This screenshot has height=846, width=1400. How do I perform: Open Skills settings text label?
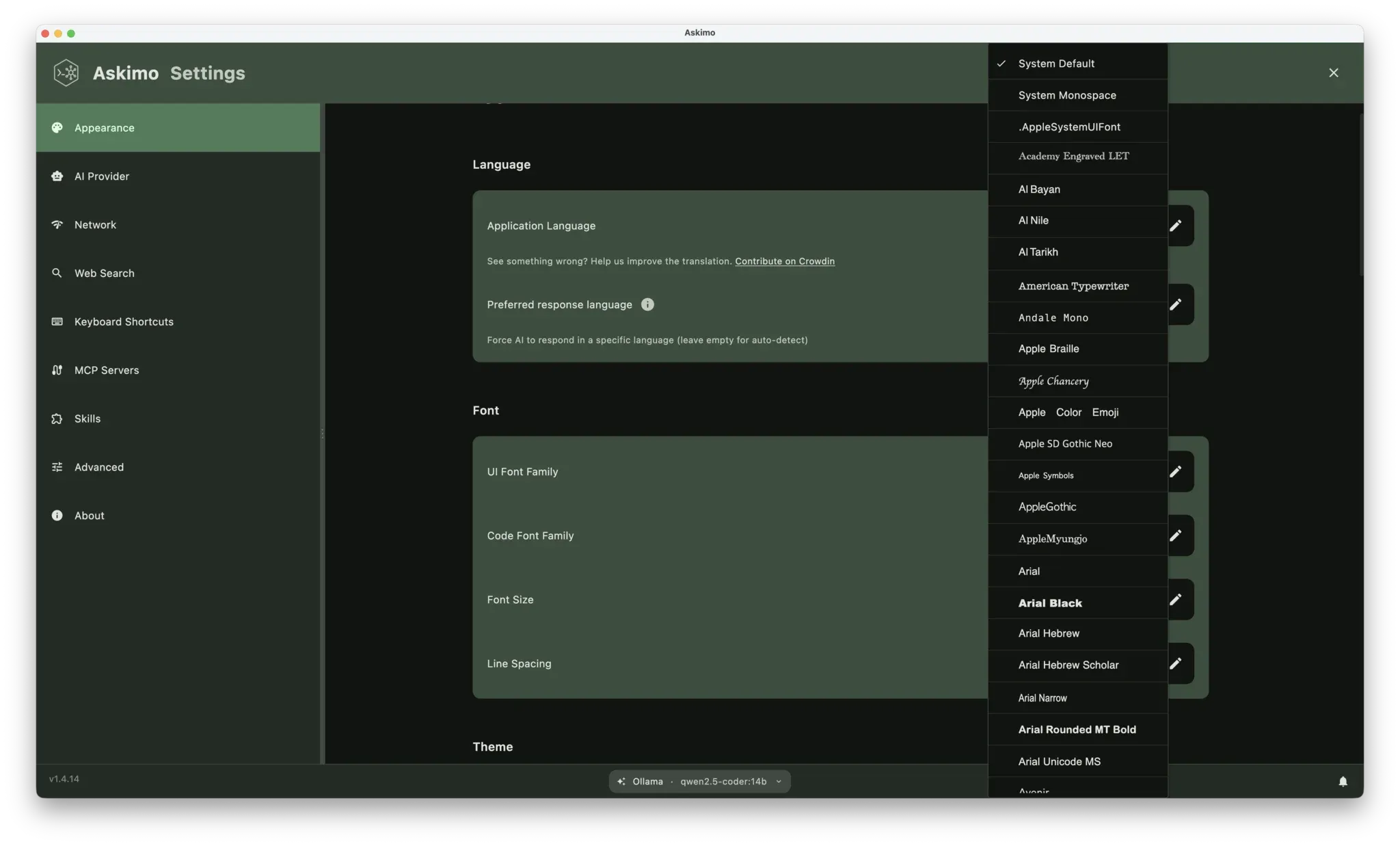pyautogui.click(x=87, y=419)
